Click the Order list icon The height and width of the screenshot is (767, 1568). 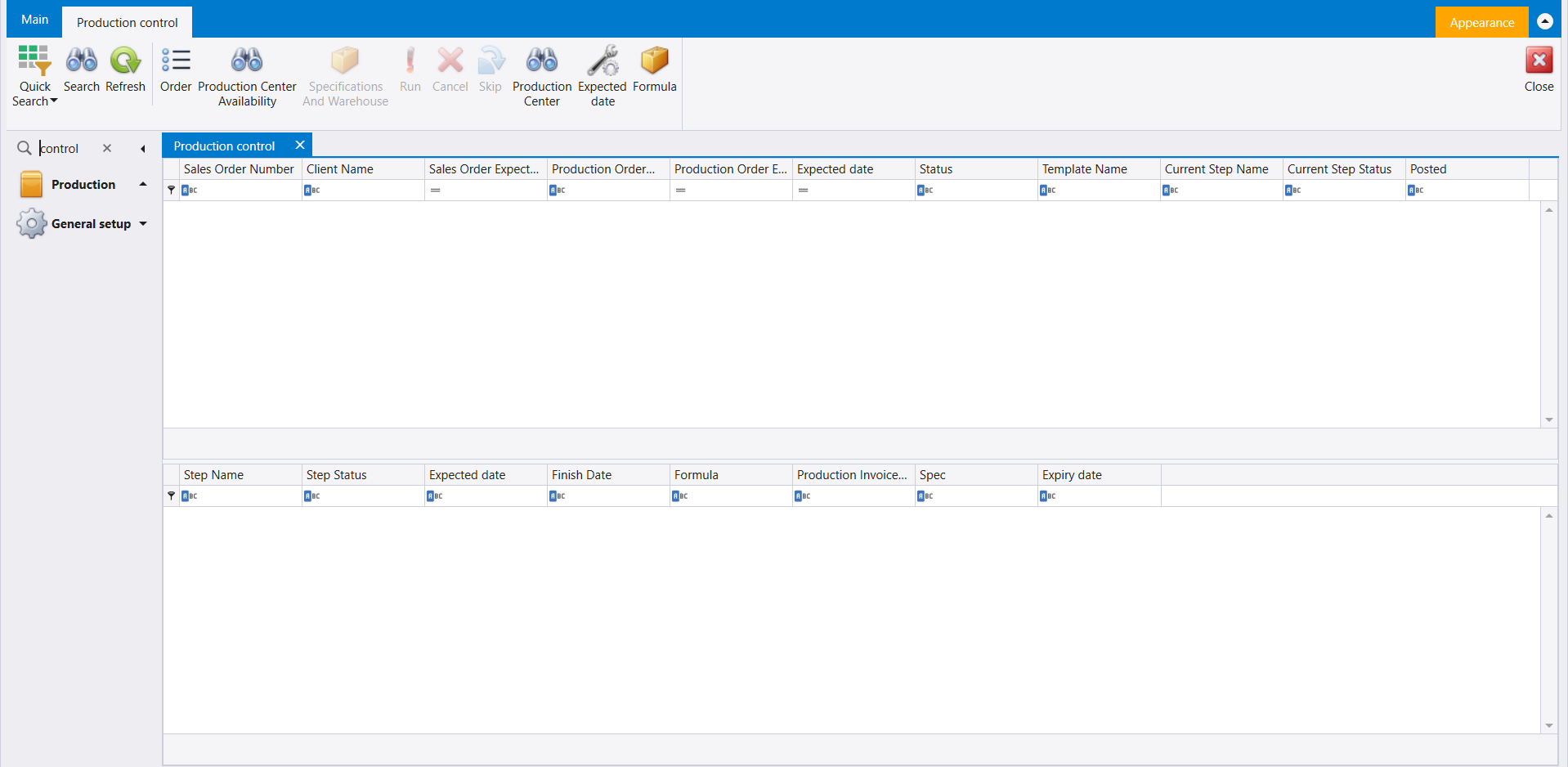(x=176, y=60)
